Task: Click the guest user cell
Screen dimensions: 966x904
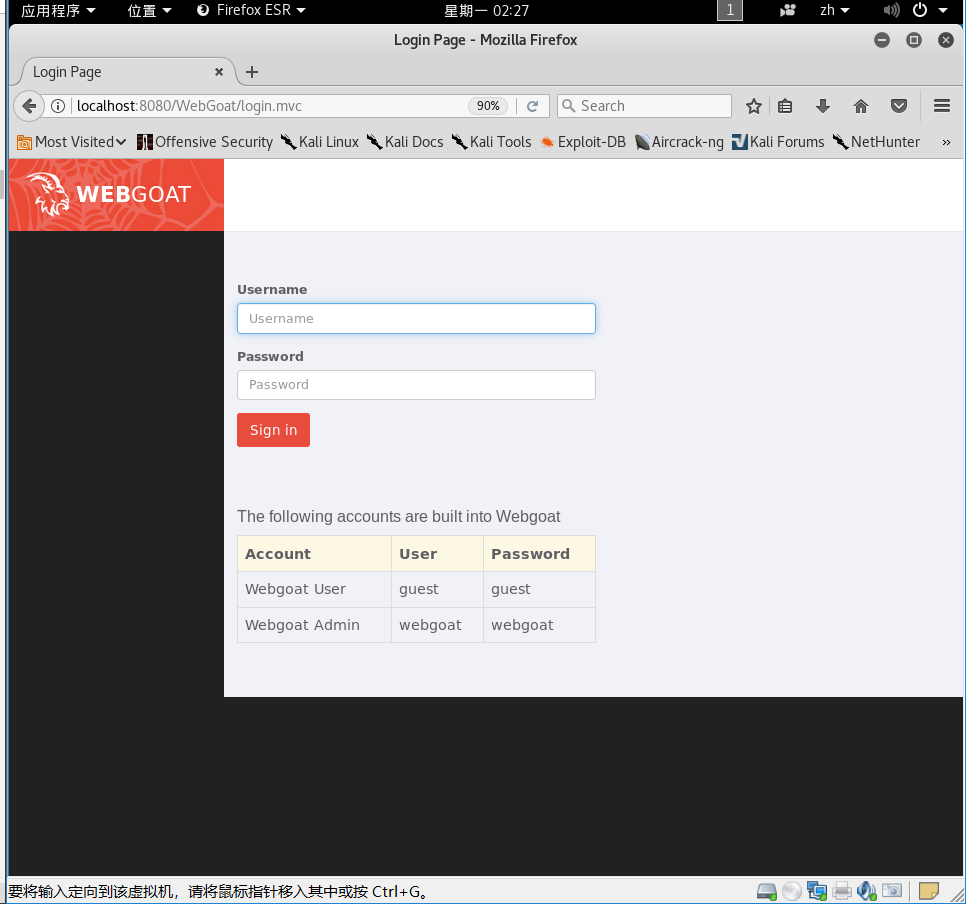Action: coord(437,589)
